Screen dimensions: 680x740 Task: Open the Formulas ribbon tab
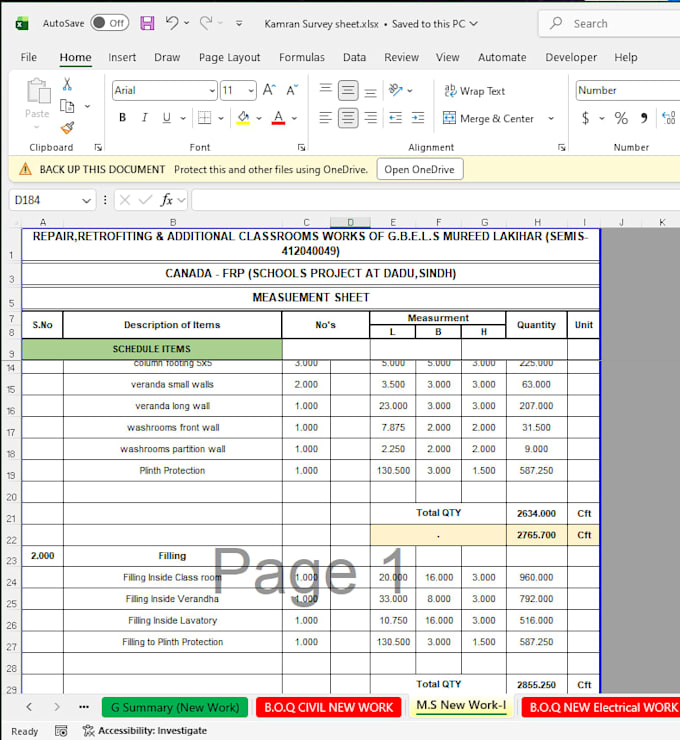(302, 57)
